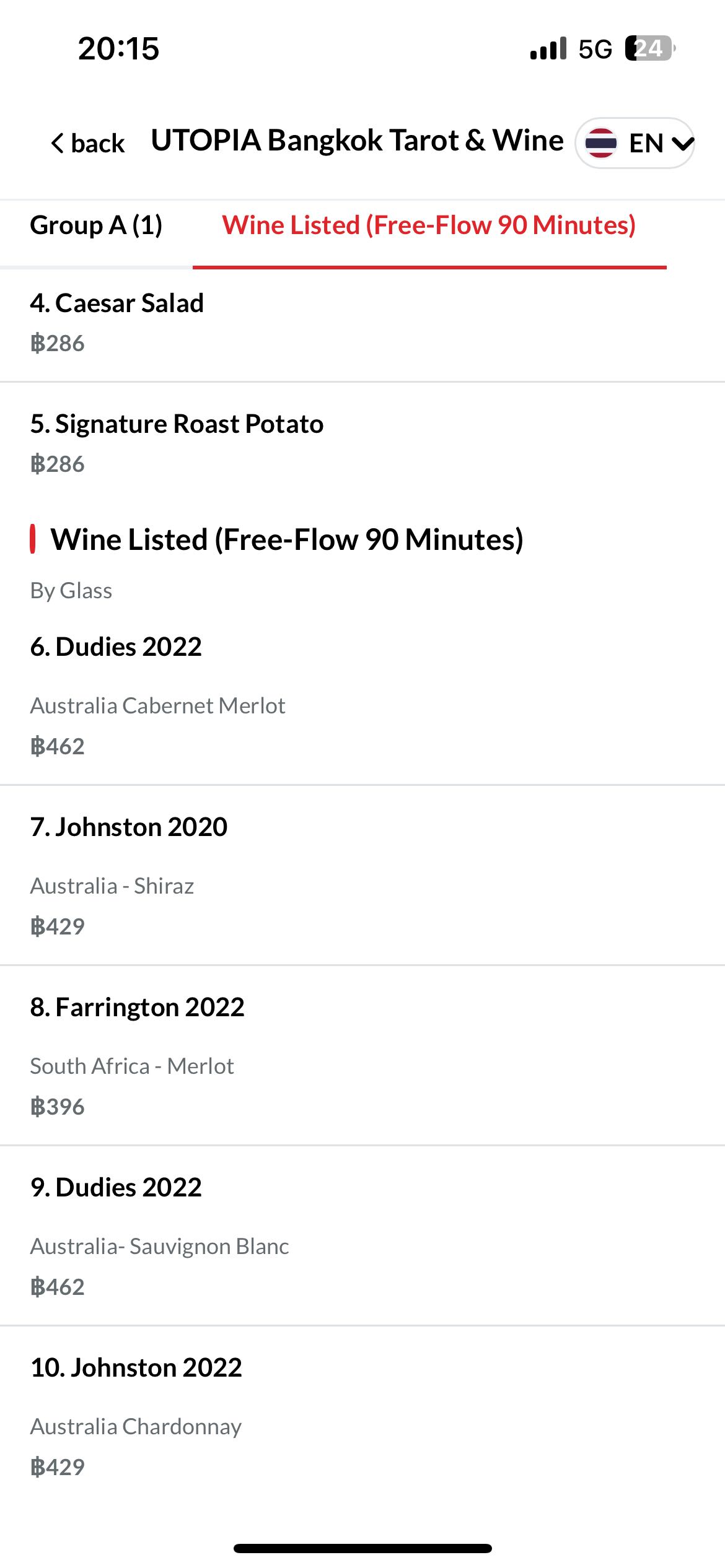Image resolution: width=725 pixels, height=1568 pixels.
Task: Open the Caesar Salad menu item
Action: click(x=117, y=303)
